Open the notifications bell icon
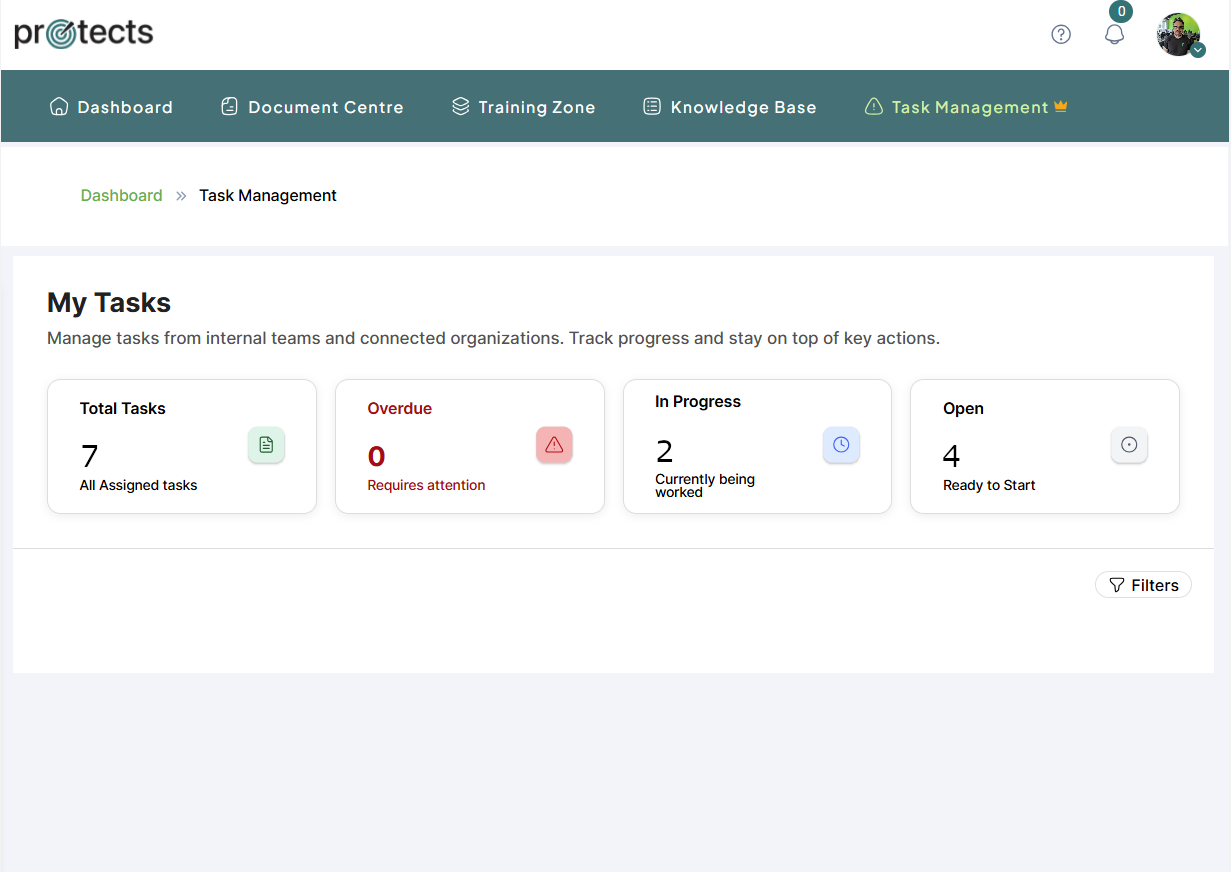Screen dimensions: 1231x872 pos(1114,35)
